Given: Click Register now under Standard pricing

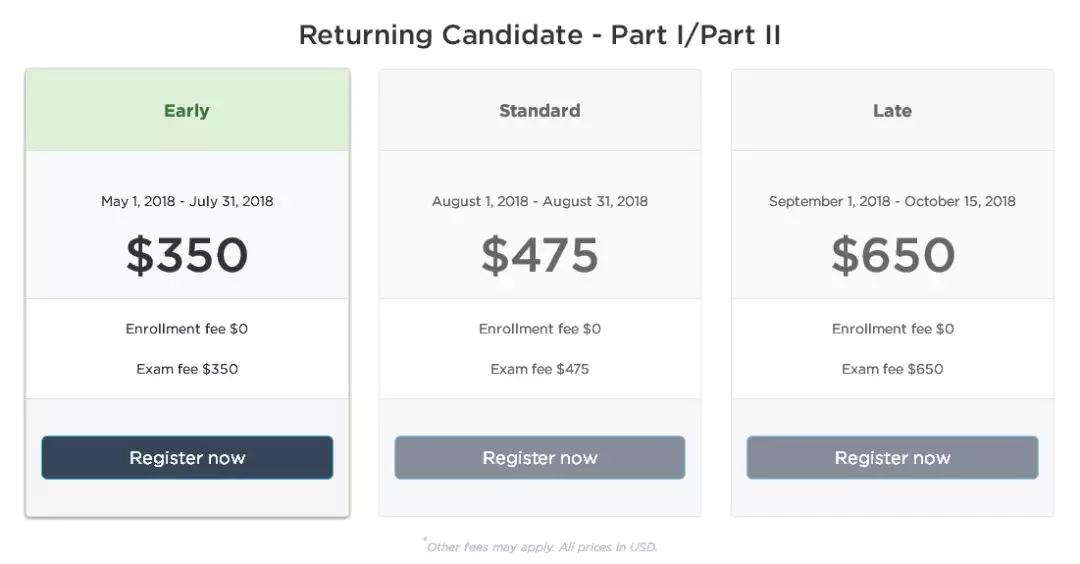Looking at the screenshot, I should (540, 457).
